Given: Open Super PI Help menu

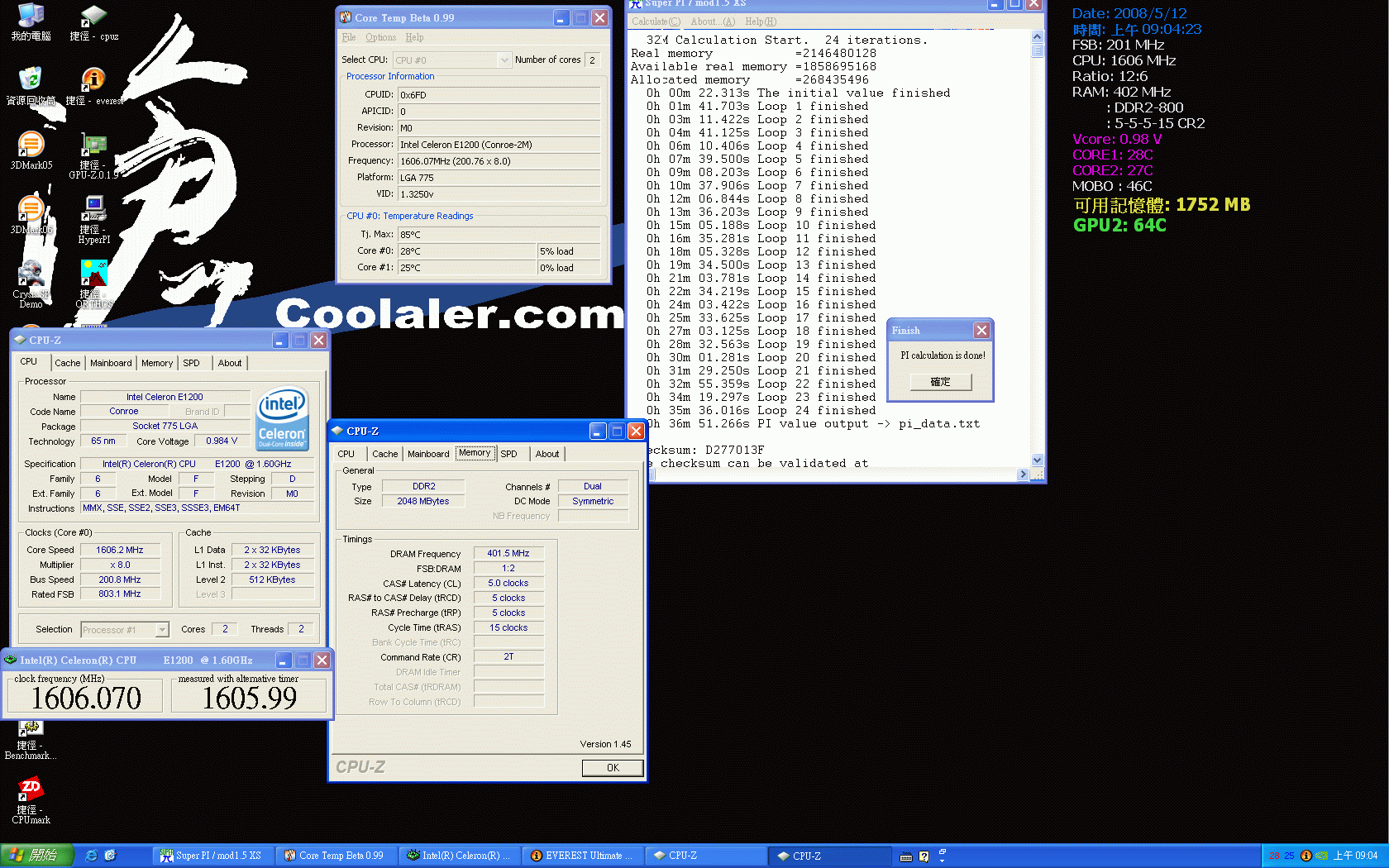Looking at the screenshot, I should (x=761, y=21).
